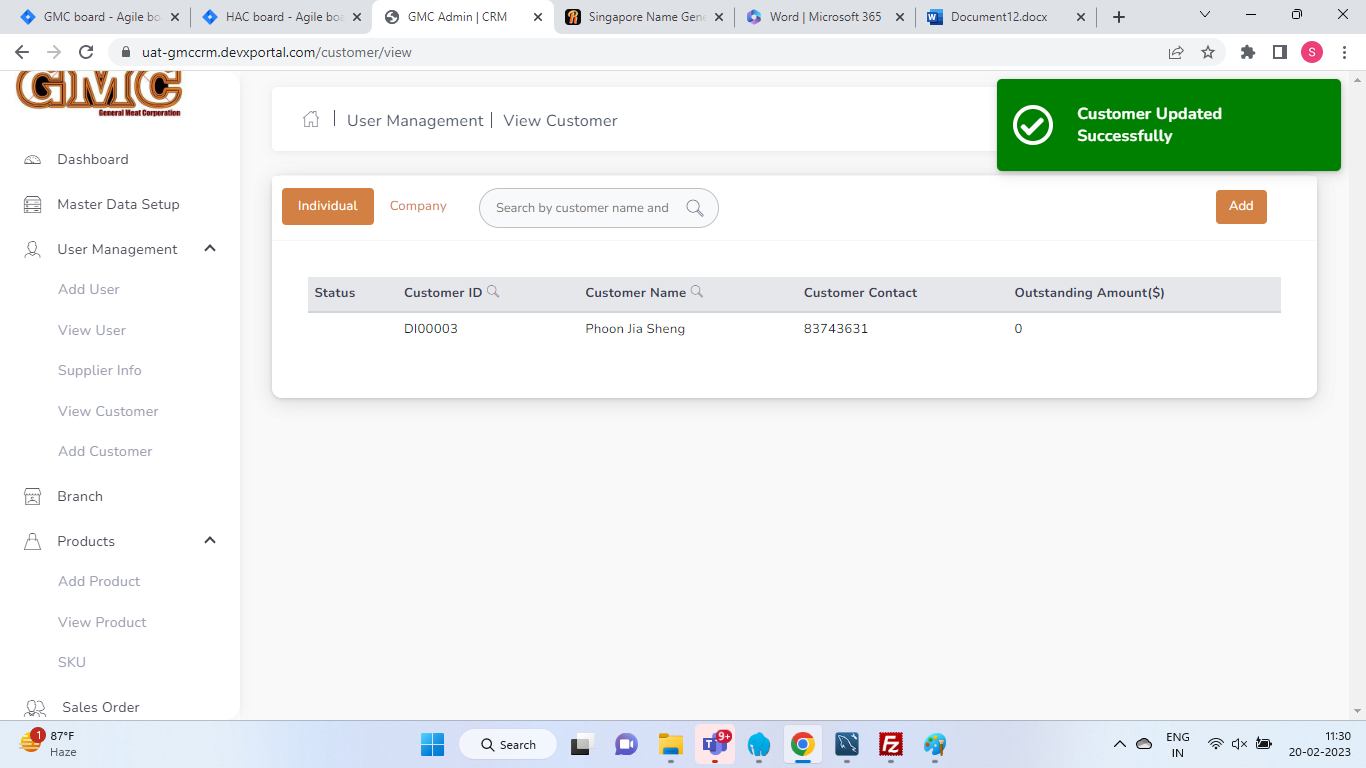Go to View Product in sidebar
The width and height of the screenshot is (1366, 768).
coord(102,622)
